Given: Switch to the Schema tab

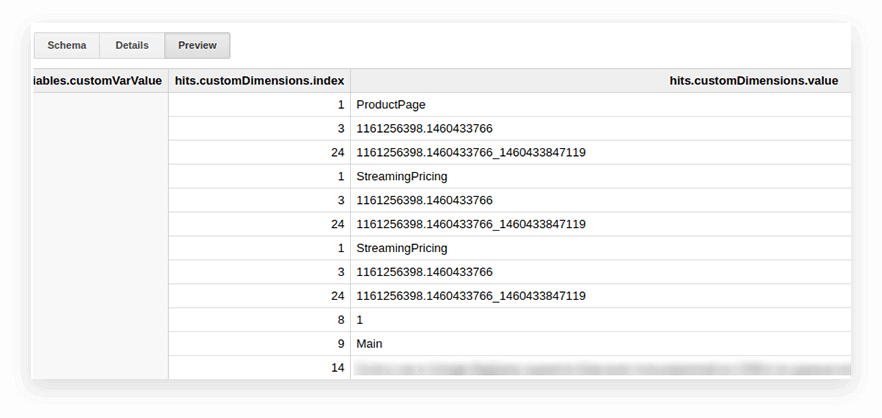Looking at the screenshot, I should tap(67, 46).
